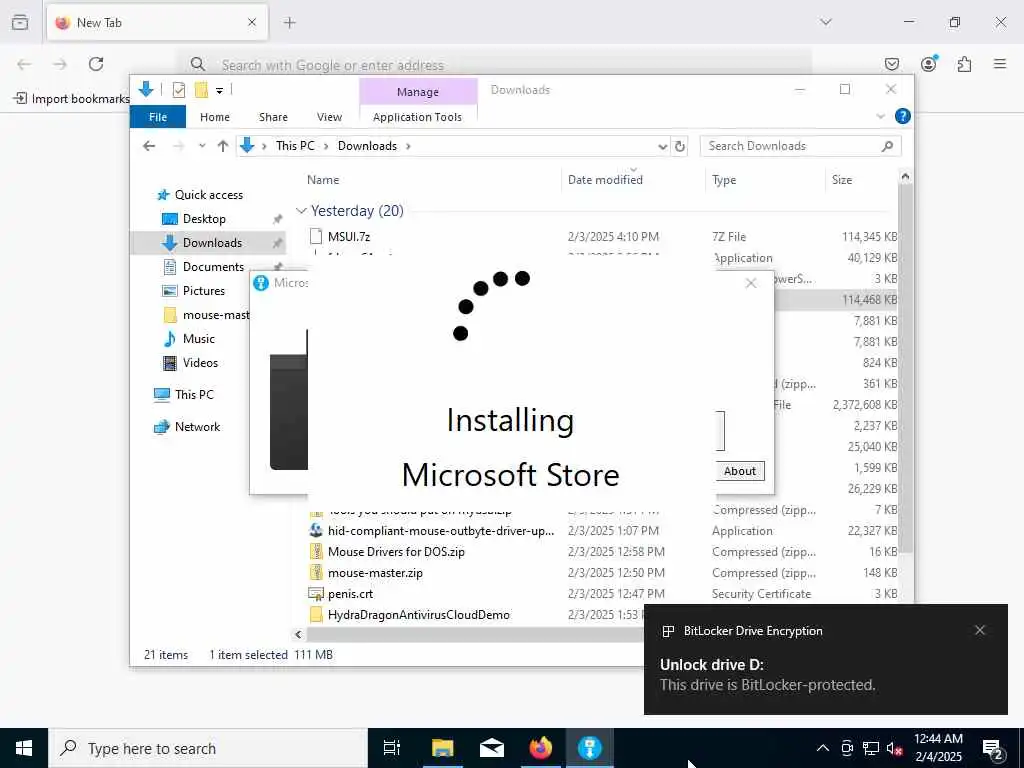Select Downloads in navigation pane

tap(212, 243)
